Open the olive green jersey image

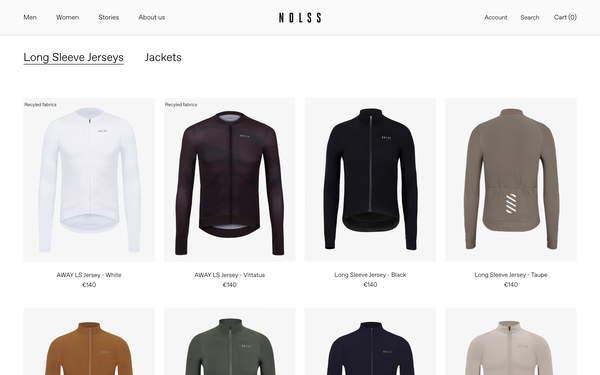coord(230,341)
